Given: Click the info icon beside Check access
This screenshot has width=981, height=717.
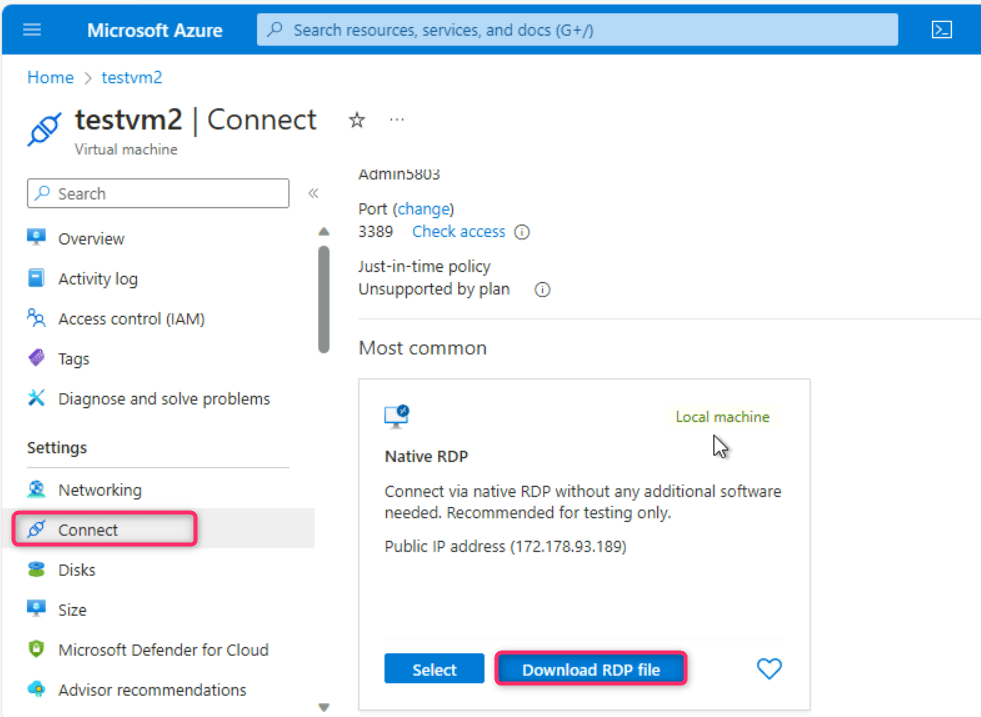Looking at the screenshot, I should (522, 232).
